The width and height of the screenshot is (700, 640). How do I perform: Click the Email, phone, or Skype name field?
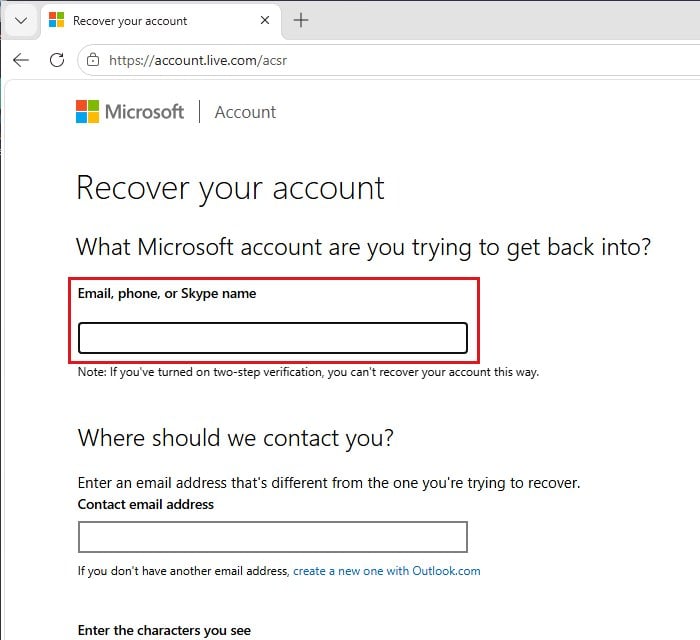pos(273,338)
